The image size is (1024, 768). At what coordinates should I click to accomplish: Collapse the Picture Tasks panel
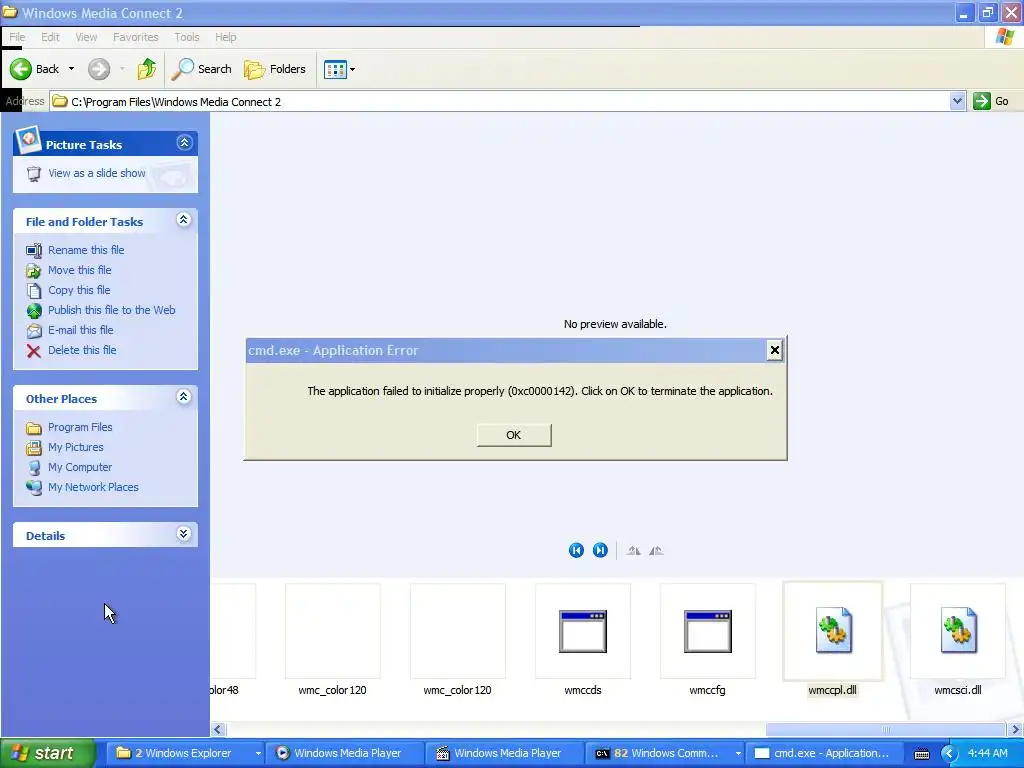(185, 143)
